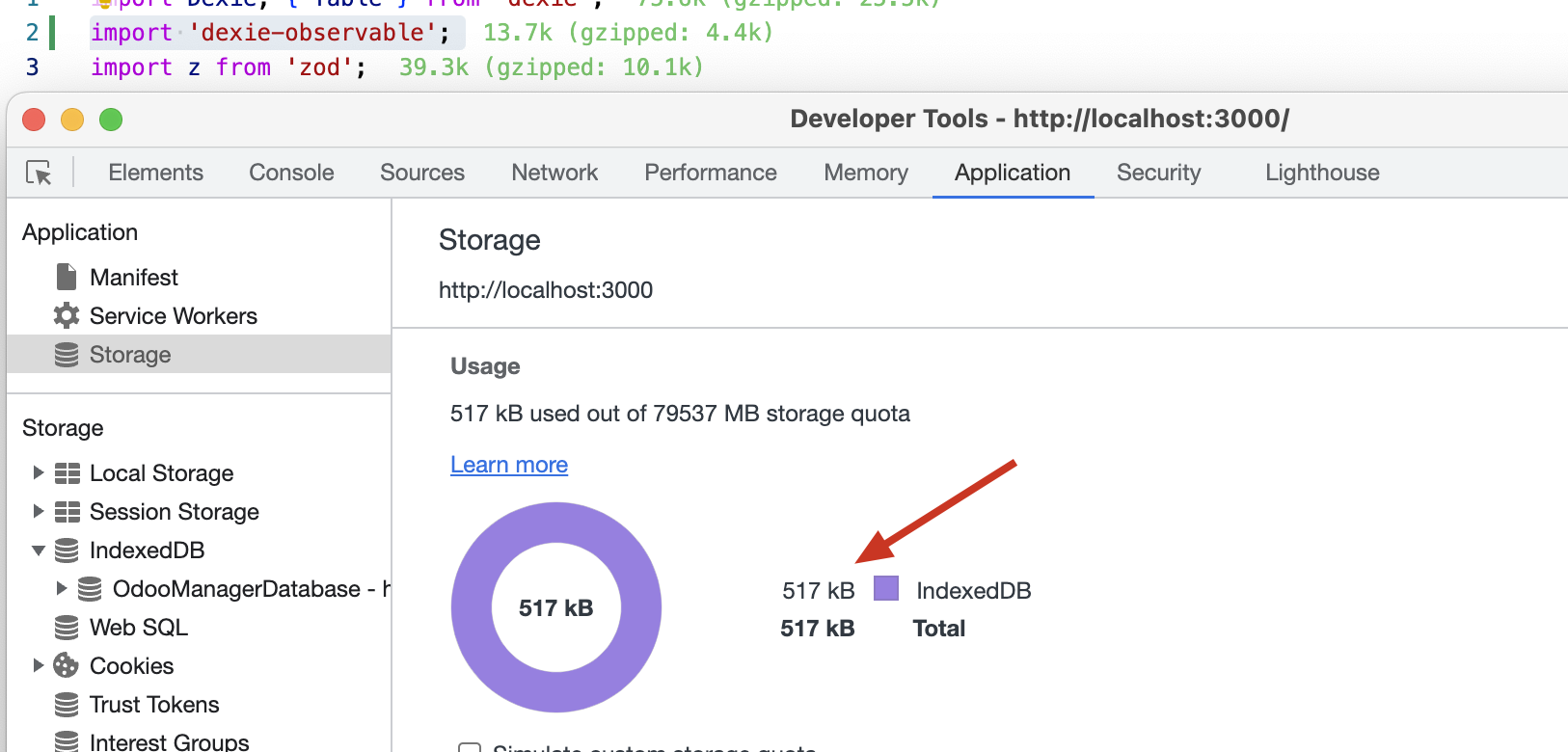Click the purple usage donut chart
1568x752 pixels.
pos(556,607)
